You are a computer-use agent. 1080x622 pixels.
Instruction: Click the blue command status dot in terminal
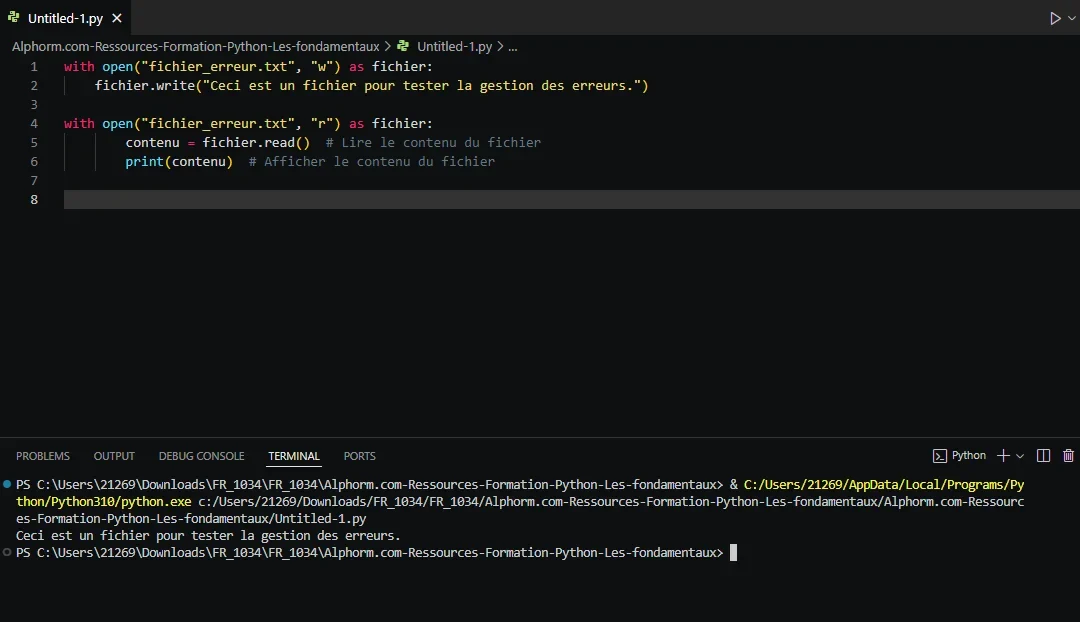pyautogui.click(x=7, y=484)
